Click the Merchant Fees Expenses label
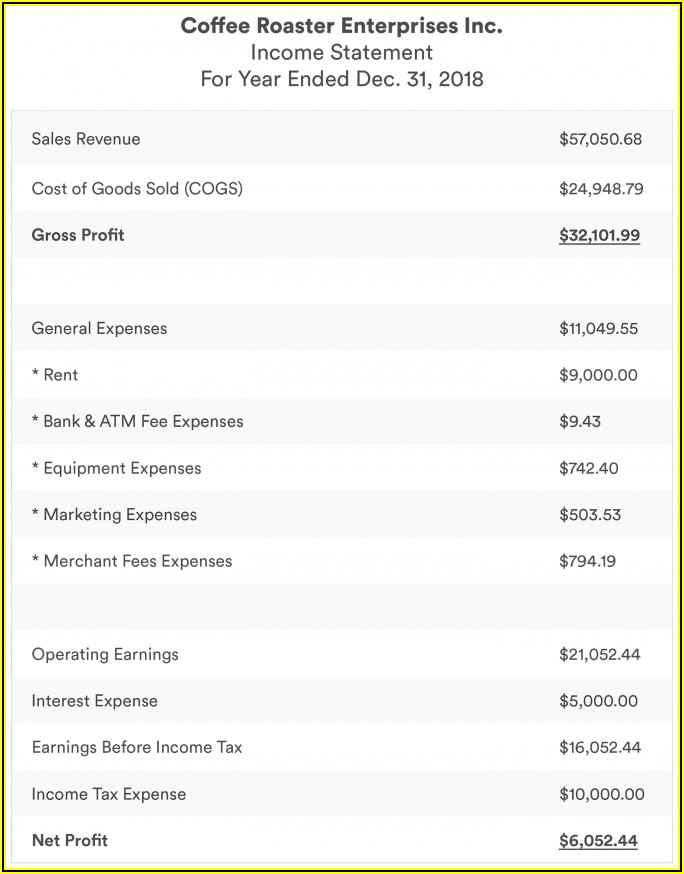Image resolution: width=684 pixels, height=874 pixels. click(132, 561)
